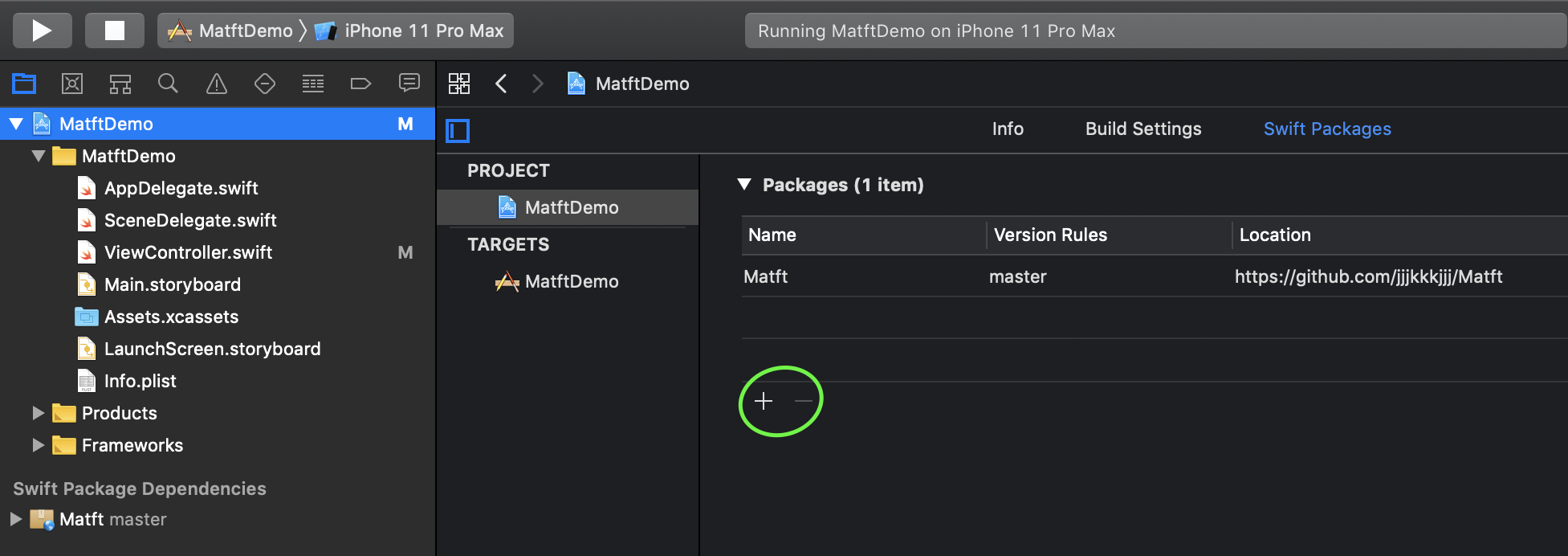Go back in editor history
The height and width of the screenshot is (556, 1568).
click(501, 84)
